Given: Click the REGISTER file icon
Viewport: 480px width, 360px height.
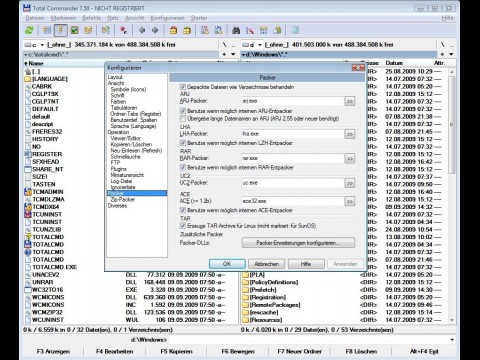Looking at the screenshot, I should click(28, 154).
